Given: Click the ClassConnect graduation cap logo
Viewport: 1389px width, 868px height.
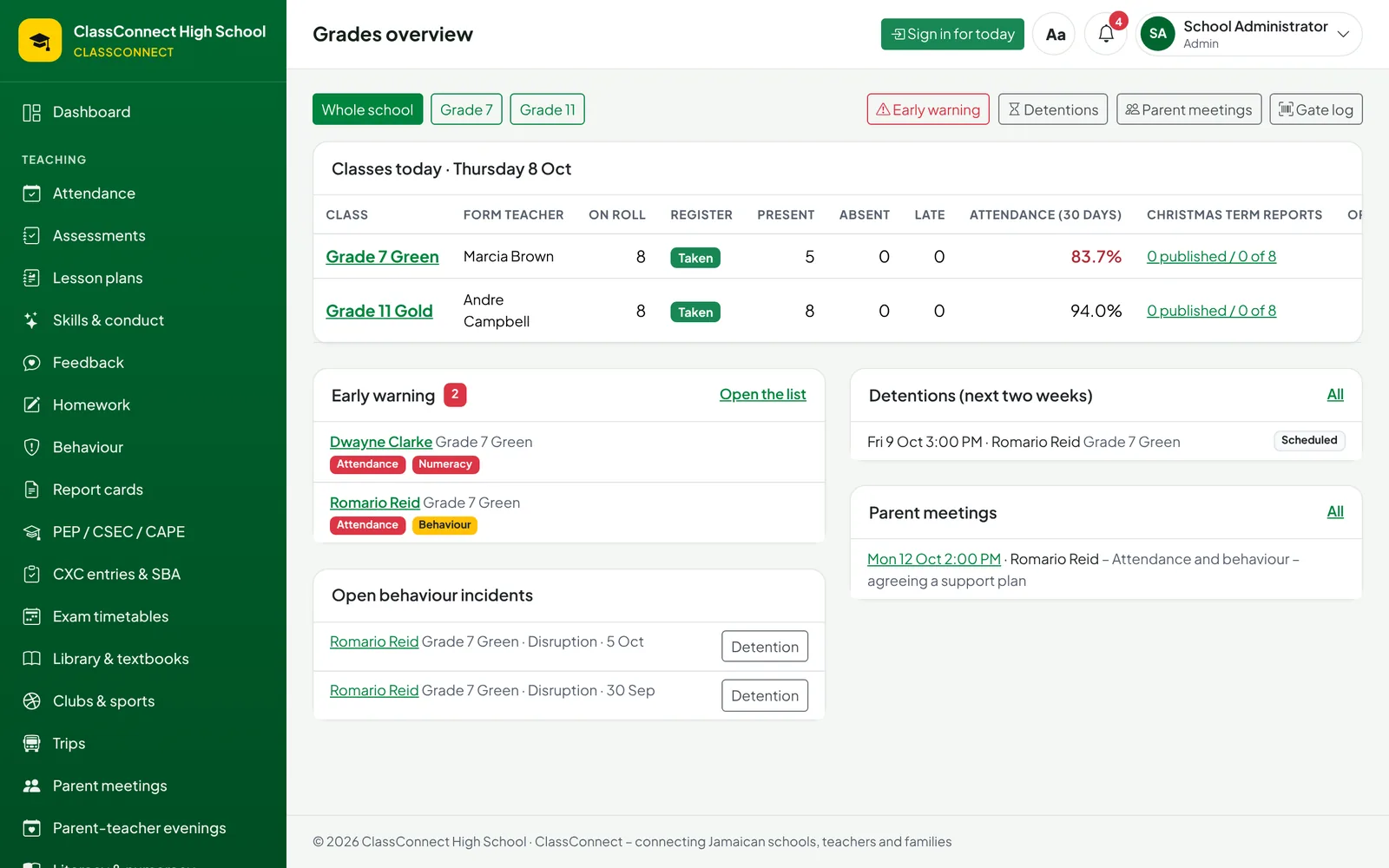Looking at the screenshot, I should (40, 40).
